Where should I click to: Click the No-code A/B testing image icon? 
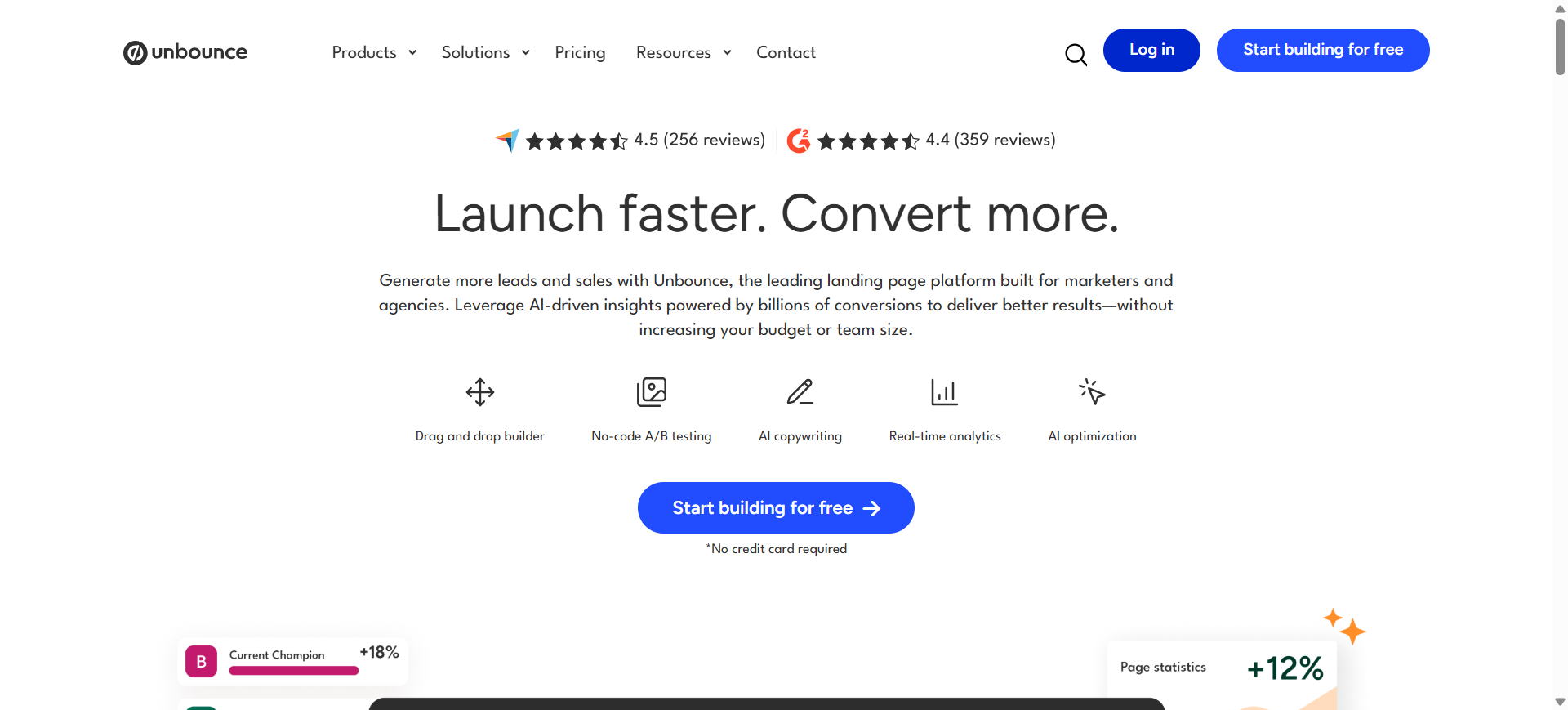(651, 392)
